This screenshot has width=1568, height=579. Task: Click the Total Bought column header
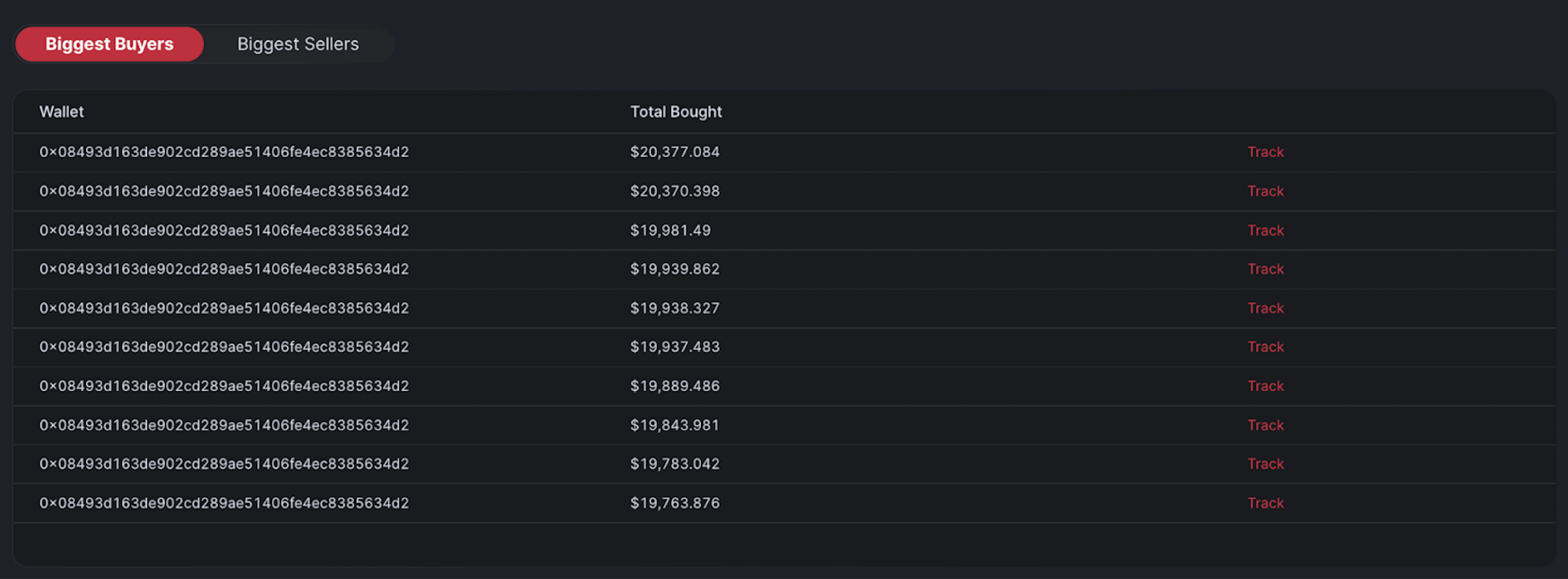(x=676, y=112)
